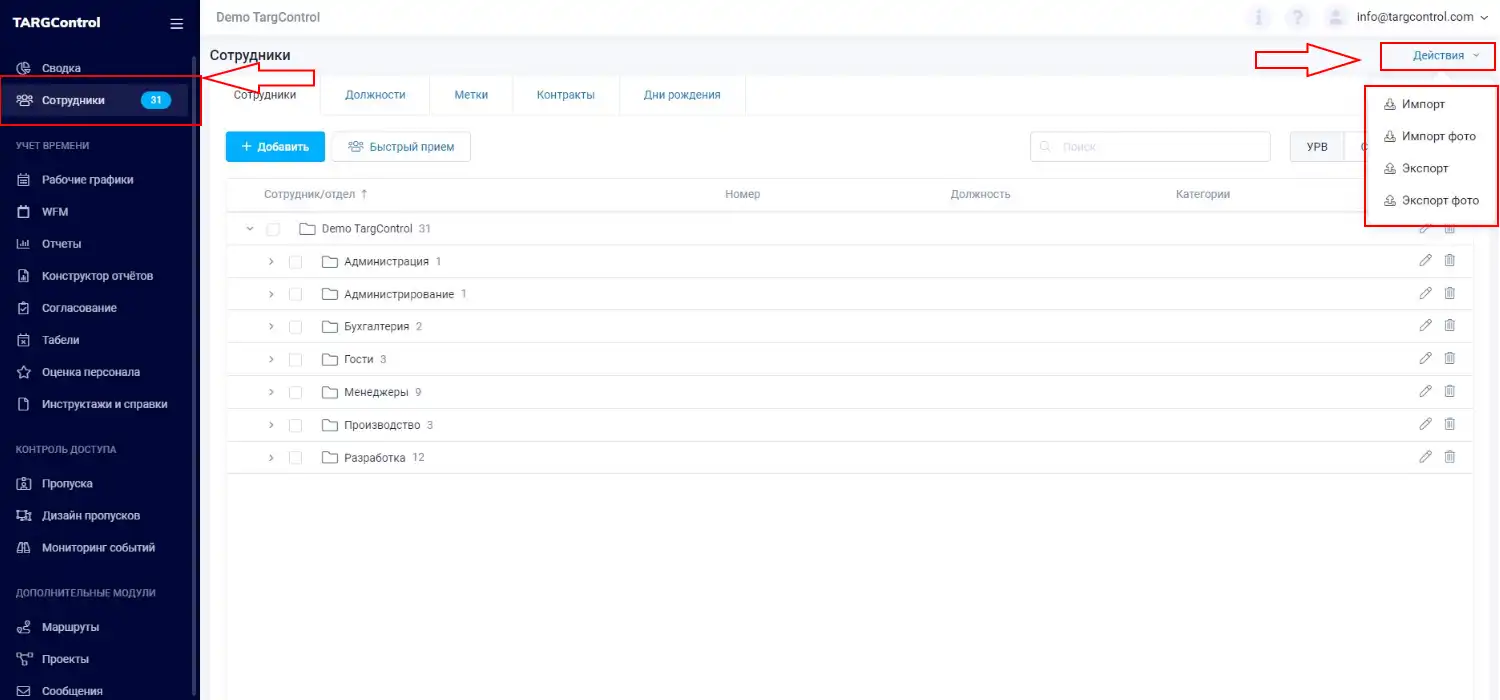Expand the Администрация folder

coord(271,262)
